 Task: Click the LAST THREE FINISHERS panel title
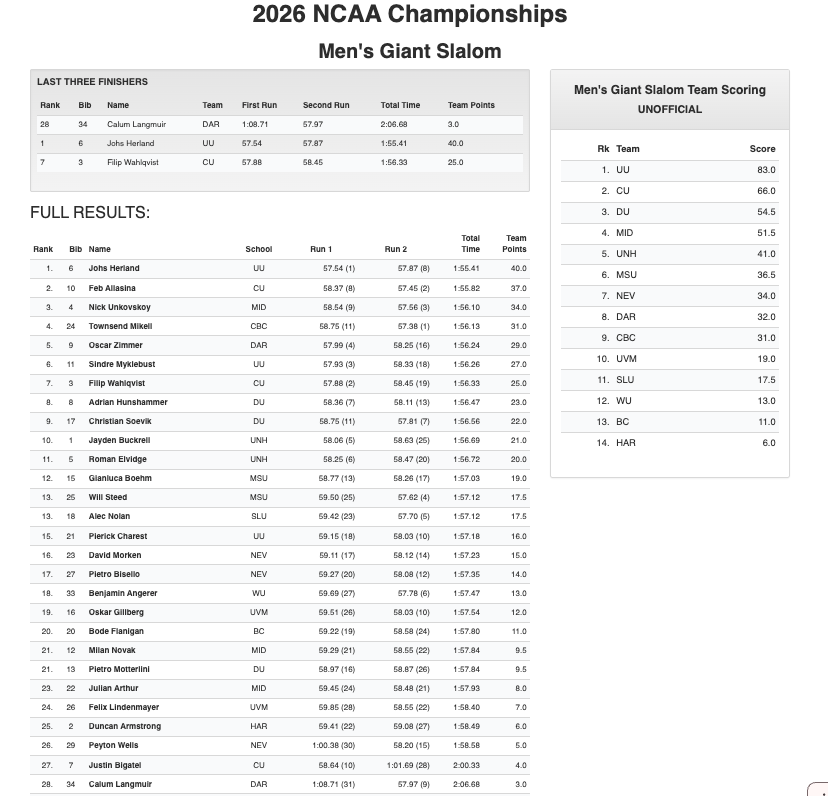click(x=92, y=82)
